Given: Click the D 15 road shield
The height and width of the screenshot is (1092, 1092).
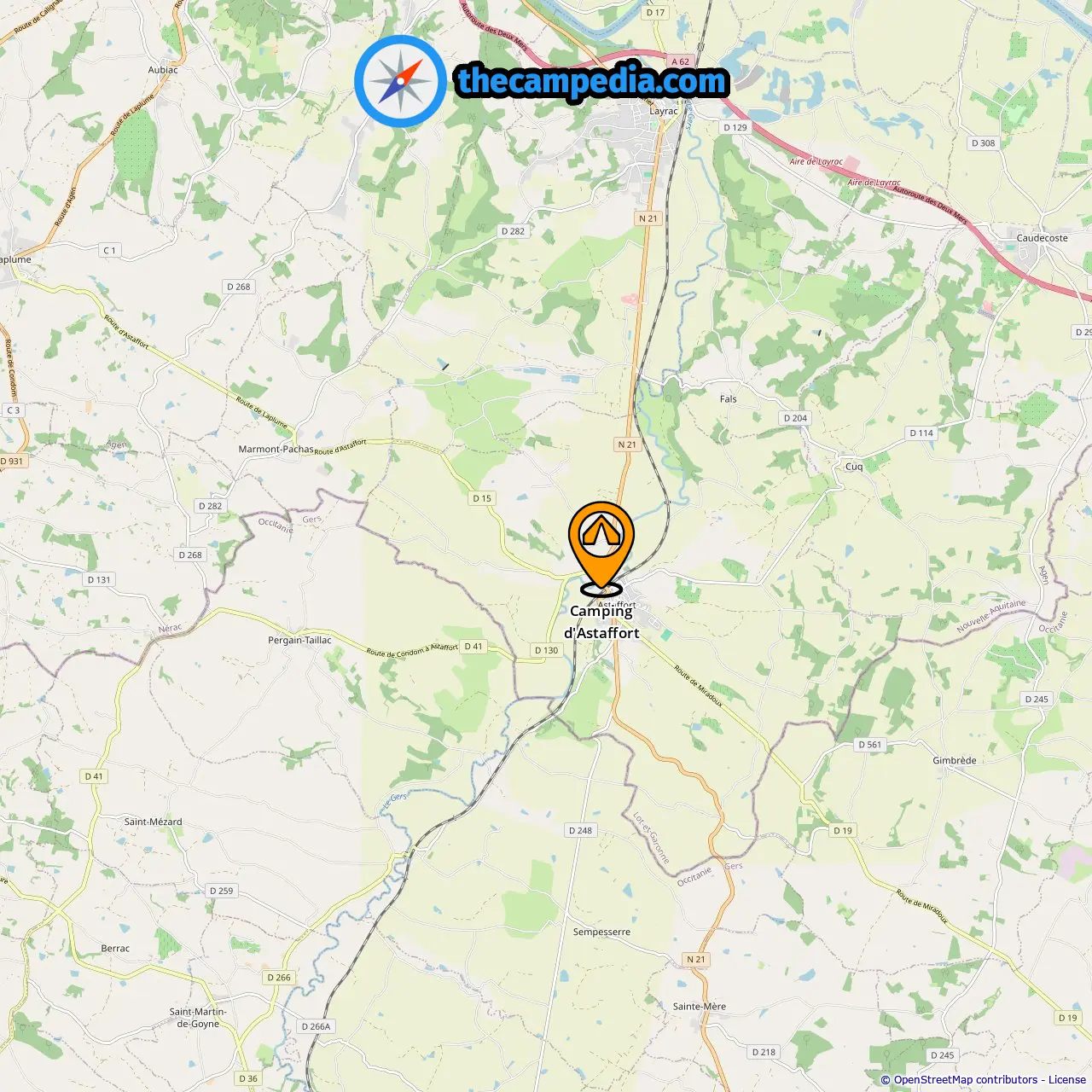Looking at the screenshot, I should click(482, 498).
